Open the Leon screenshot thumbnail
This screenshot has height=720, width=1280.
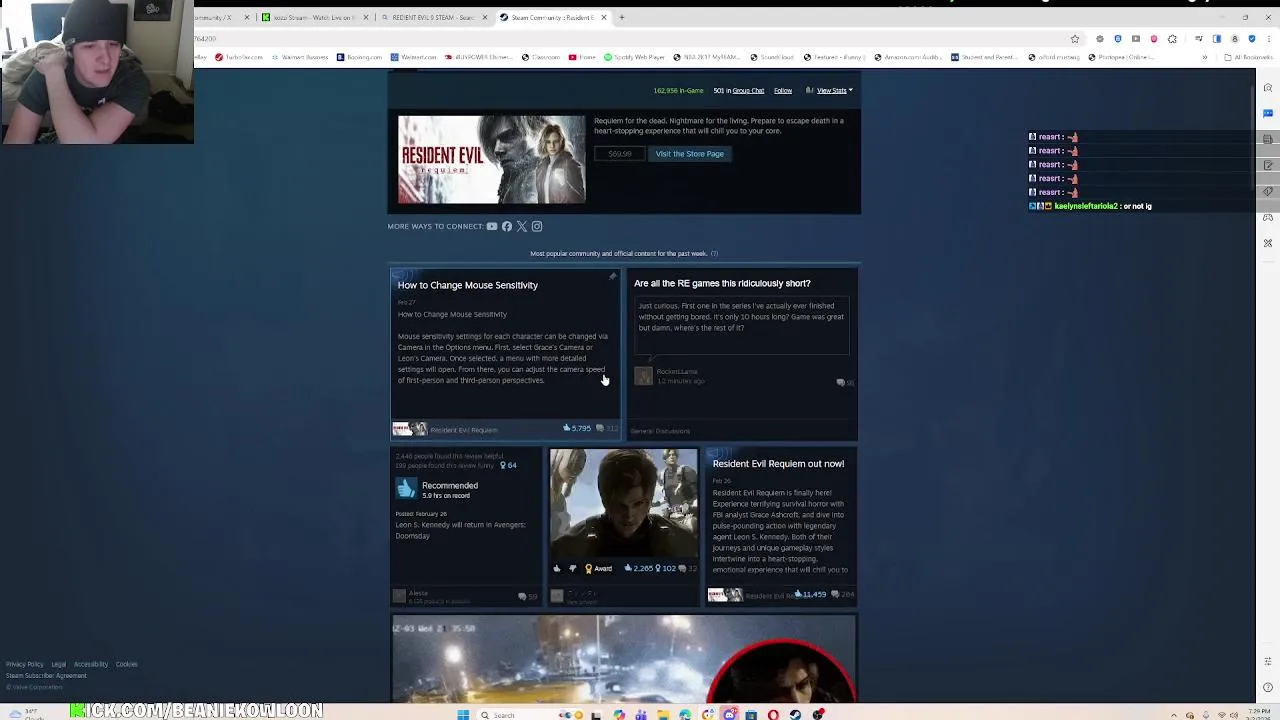pos(623,503)
